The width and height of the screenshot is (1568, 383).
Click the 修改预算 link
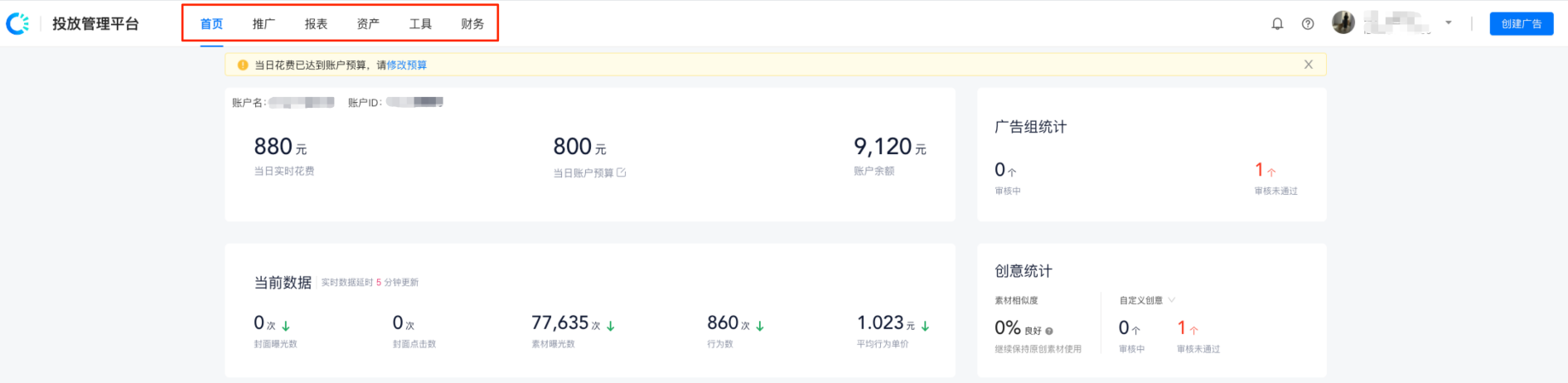click(x=407, y=65)
